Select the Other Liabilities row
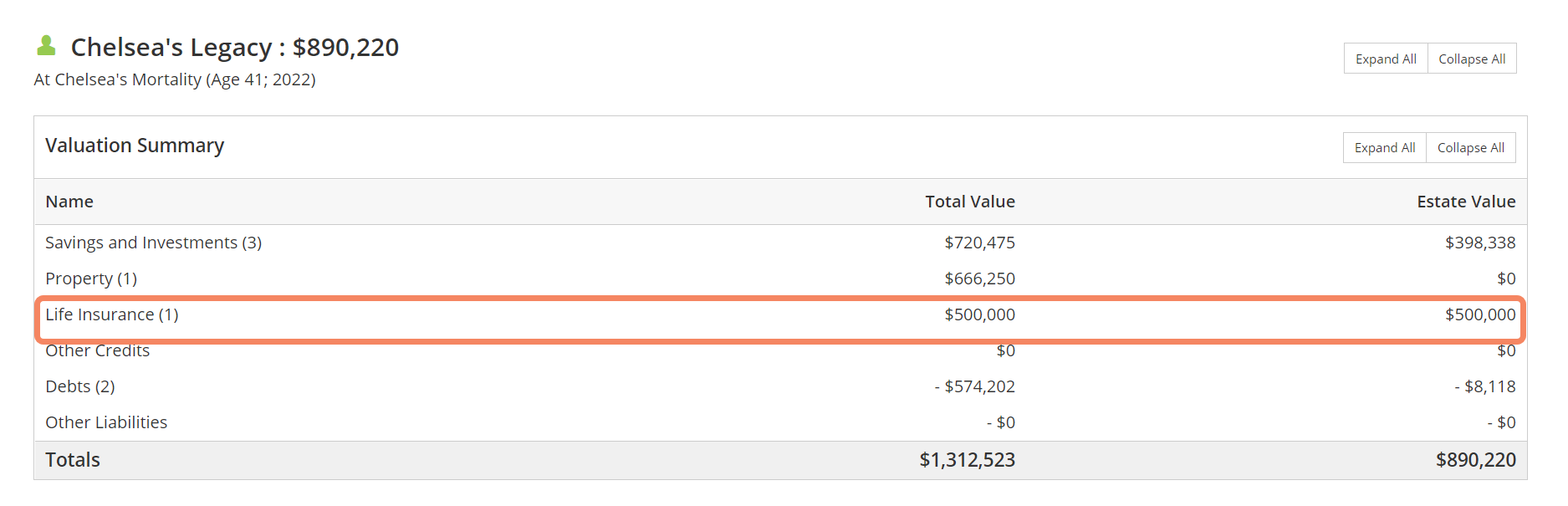Screen dimensions: 1568x506 [x=780, y=422]
